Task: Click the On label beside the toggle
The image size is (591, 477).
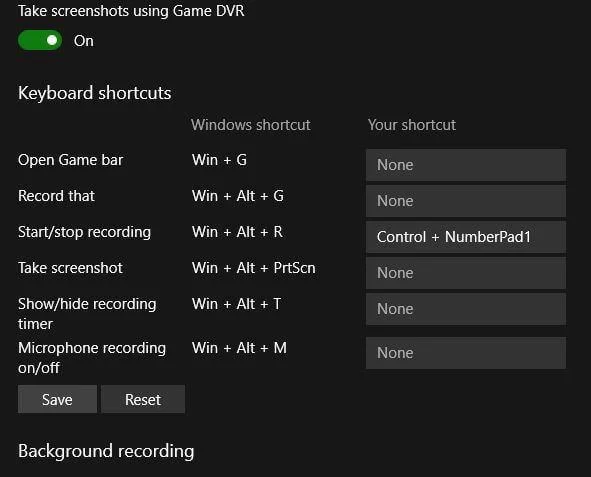Action: pyautogui.click(x=84, y=41)
